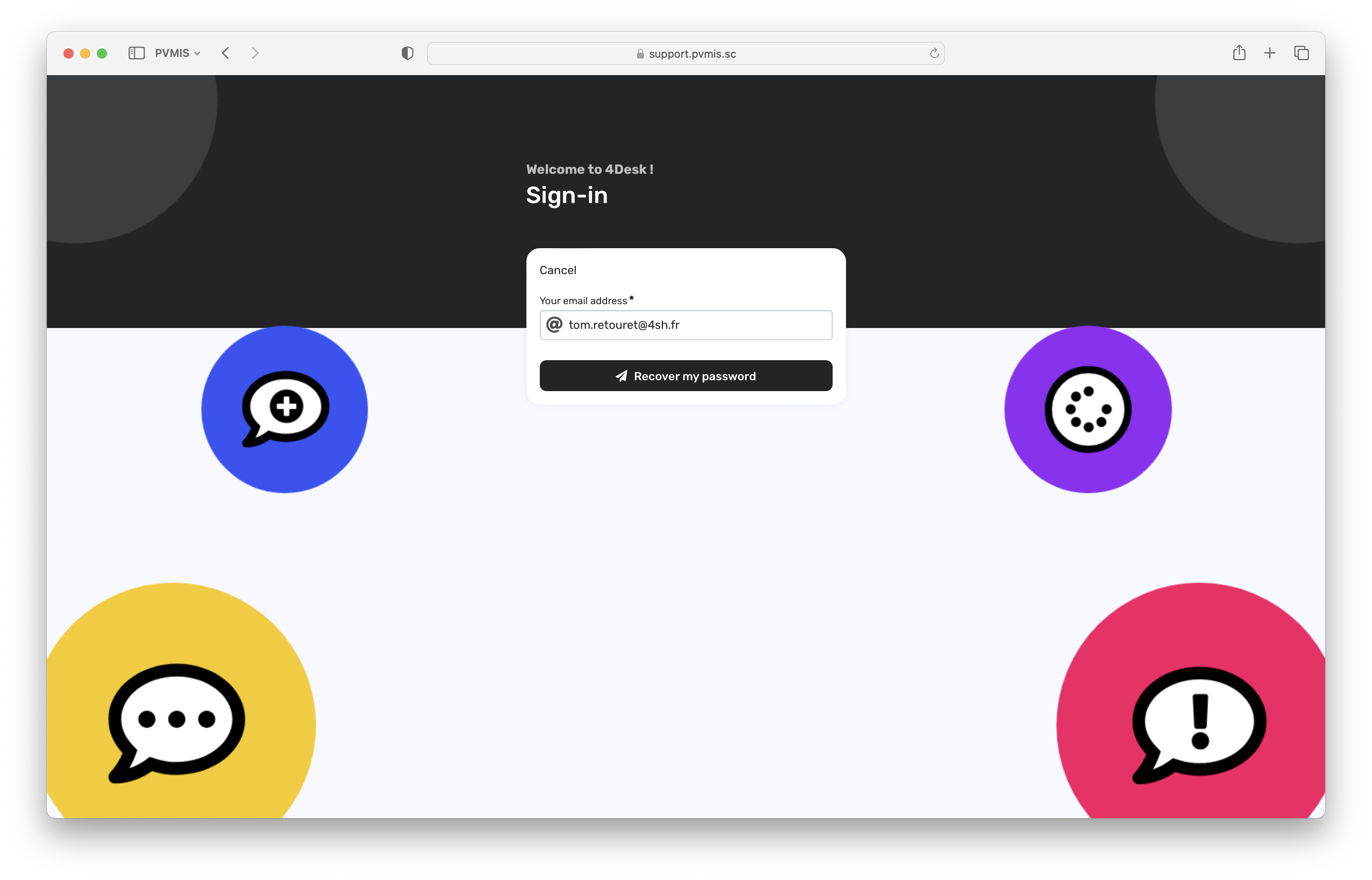The image size is (1372, 880).
Task: Show tab overview icon
Action: [x=1301, y=53]
